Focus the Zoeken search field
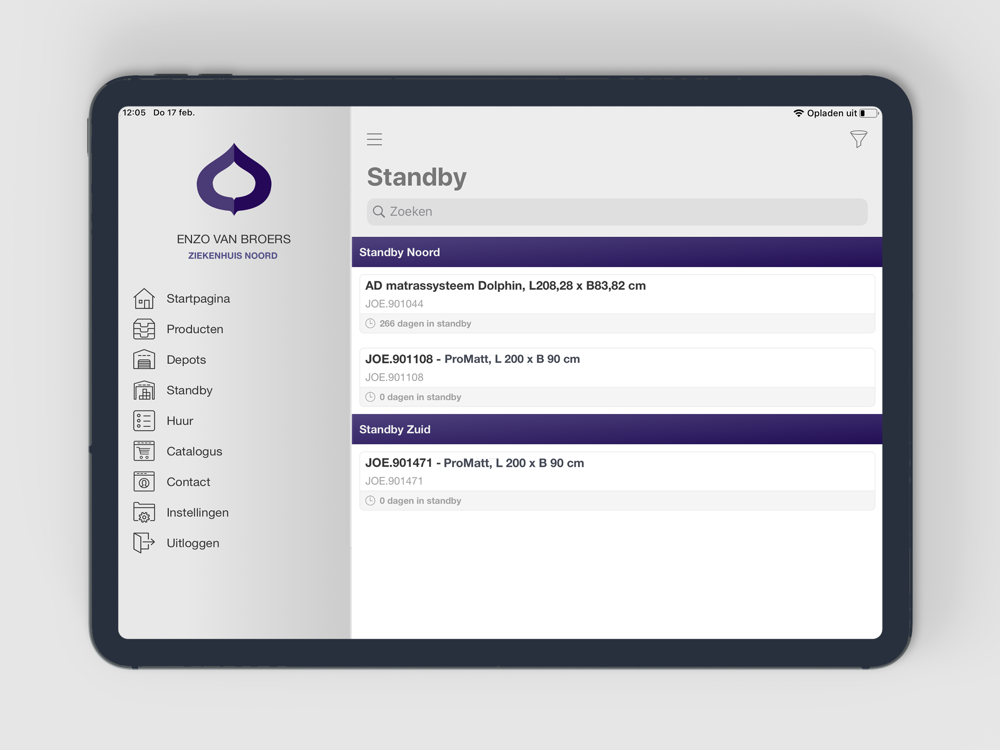The width and height of the screenshot is (1000, 750). [617, 212]
